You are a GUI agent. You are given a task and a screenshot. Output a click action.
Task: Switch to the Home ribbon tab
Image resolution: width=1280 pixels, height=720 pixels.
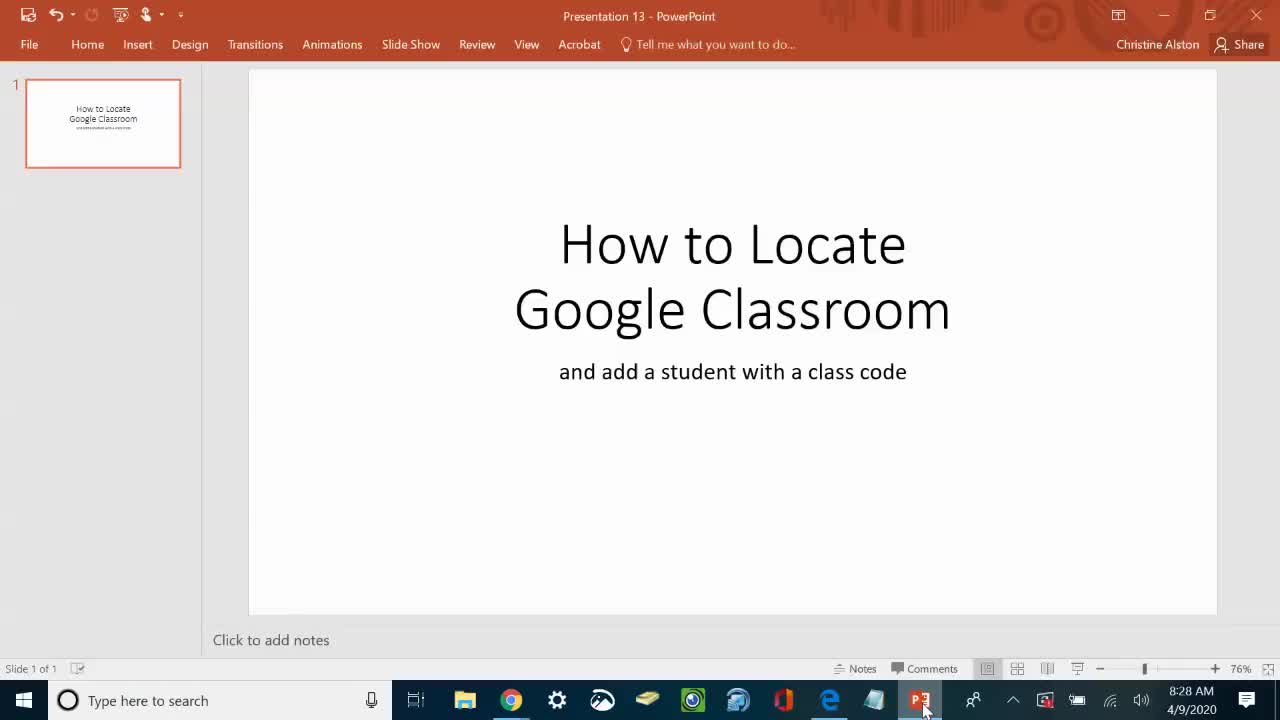coord(87,44)
